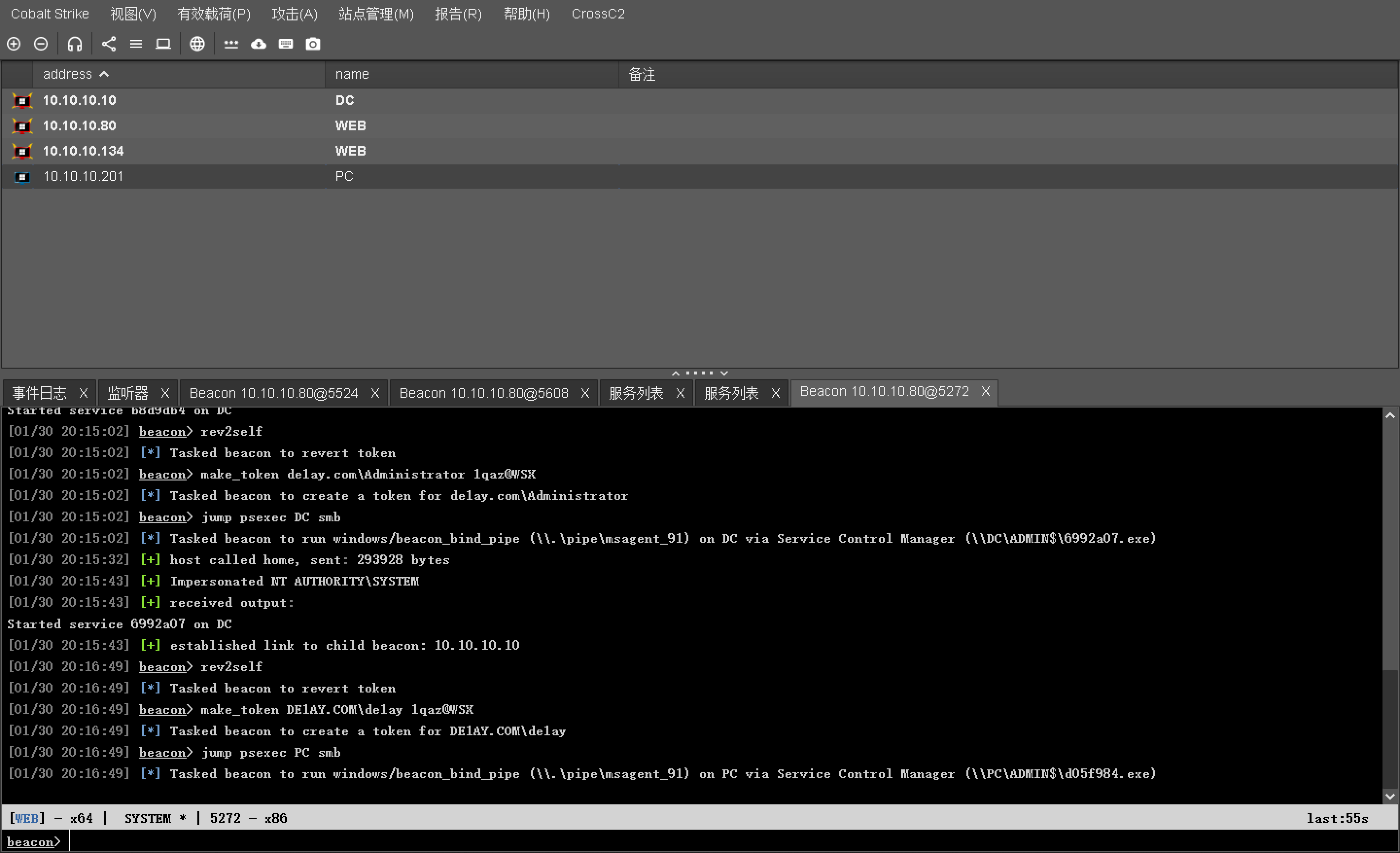The height and width of the screenshot is (853, 1400).
Task: Close the 监听器 tab
Action: coord(165,392)
